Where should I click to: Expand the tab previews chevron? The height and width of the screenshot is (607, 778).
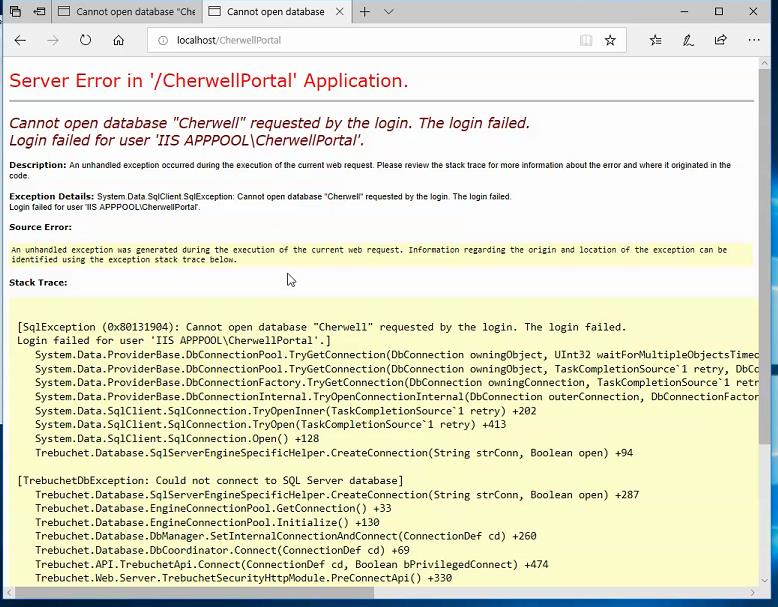click(x=389, y=12)
